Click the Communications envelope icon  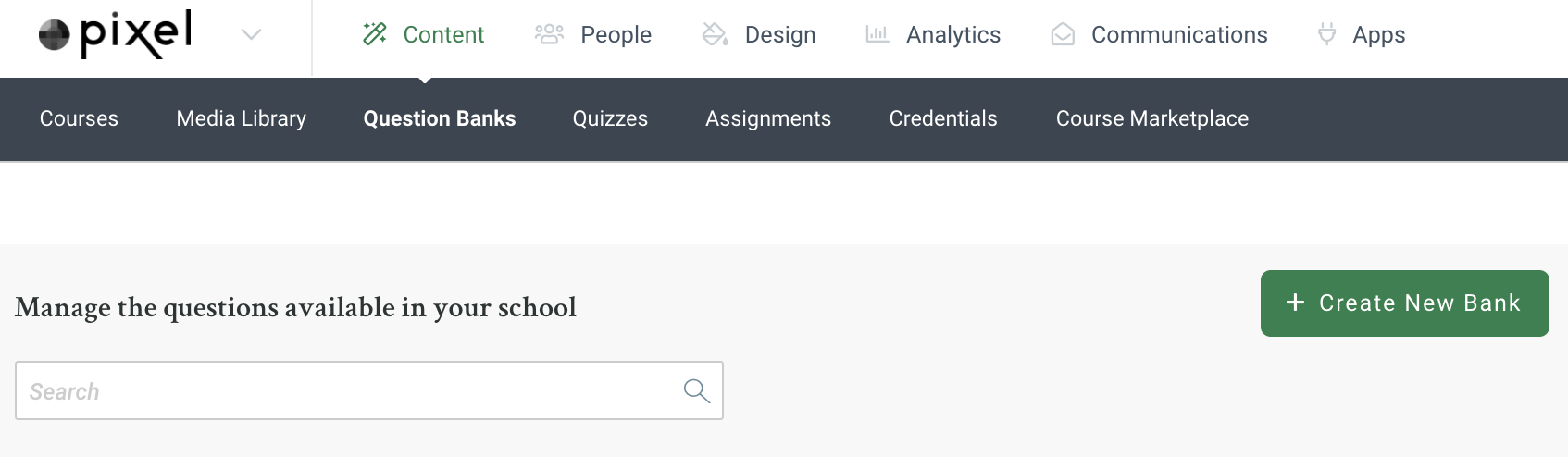[x=1063, y=35]
